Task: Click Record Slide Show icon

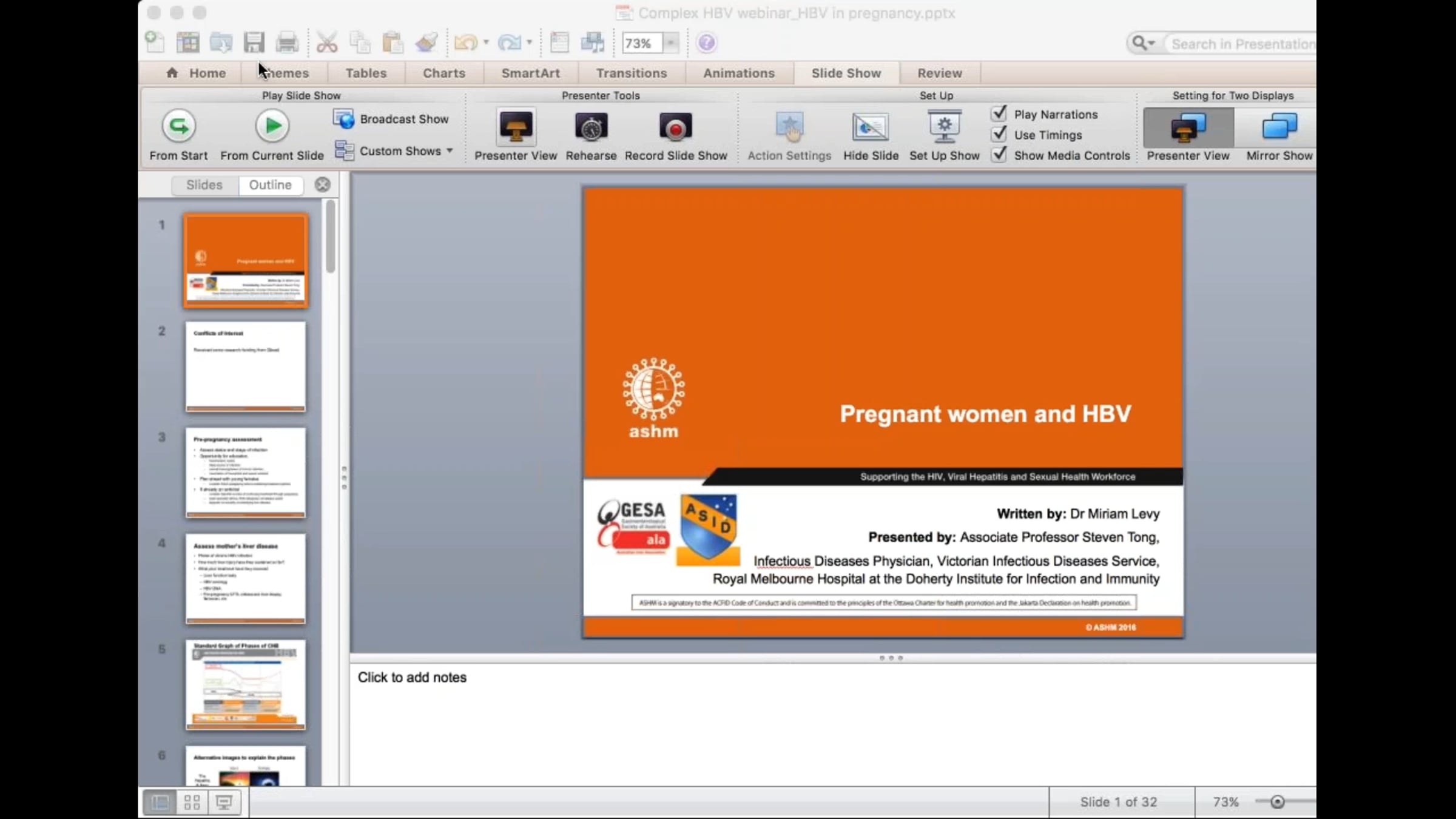Action: 675,128
